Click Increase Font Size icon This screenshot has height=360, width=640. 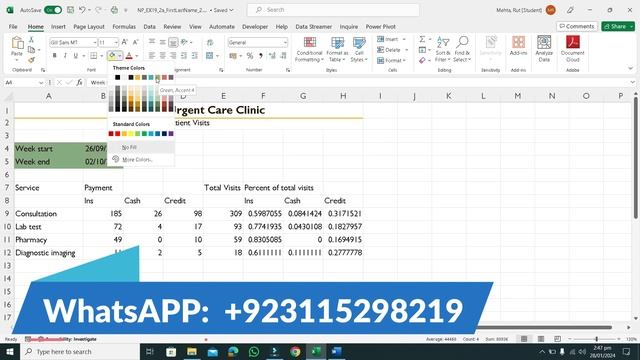(125, 42)
